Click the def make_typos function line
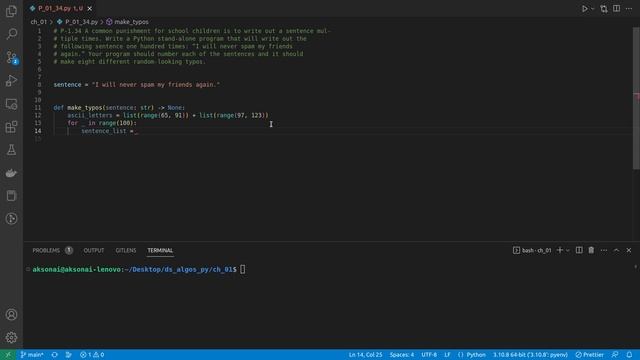Screen dimensions: 640x360 119,108
